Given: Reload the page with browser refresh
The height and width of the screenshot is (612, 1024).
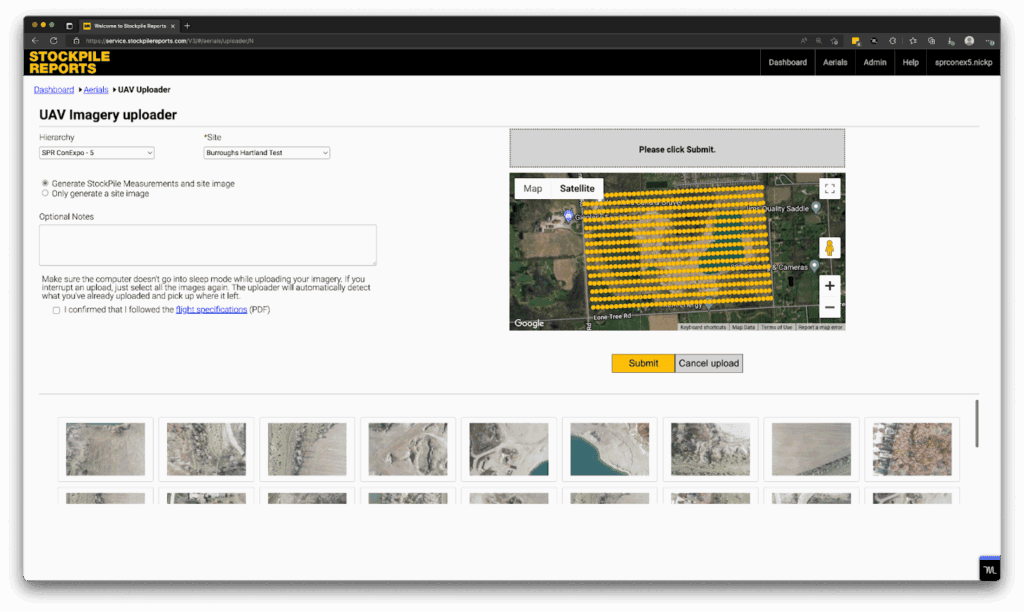Looking at the screenshot, I should (54, 41).
